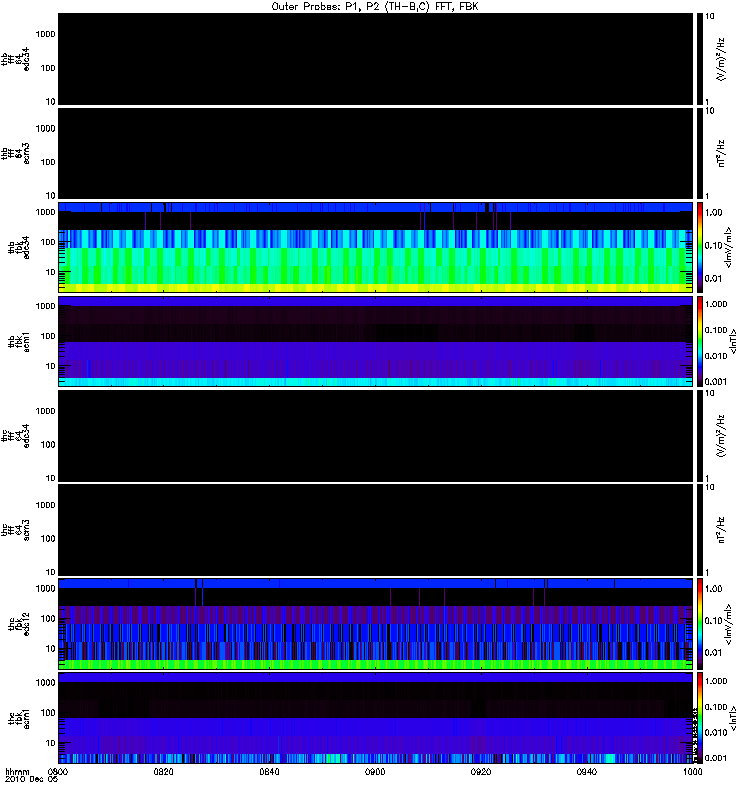Click the "(V/m)²/Hz" unit label of thc fff edc34
Image resolution: width=750 pixels, height=800 pixels.
click(x=722, y=436)
